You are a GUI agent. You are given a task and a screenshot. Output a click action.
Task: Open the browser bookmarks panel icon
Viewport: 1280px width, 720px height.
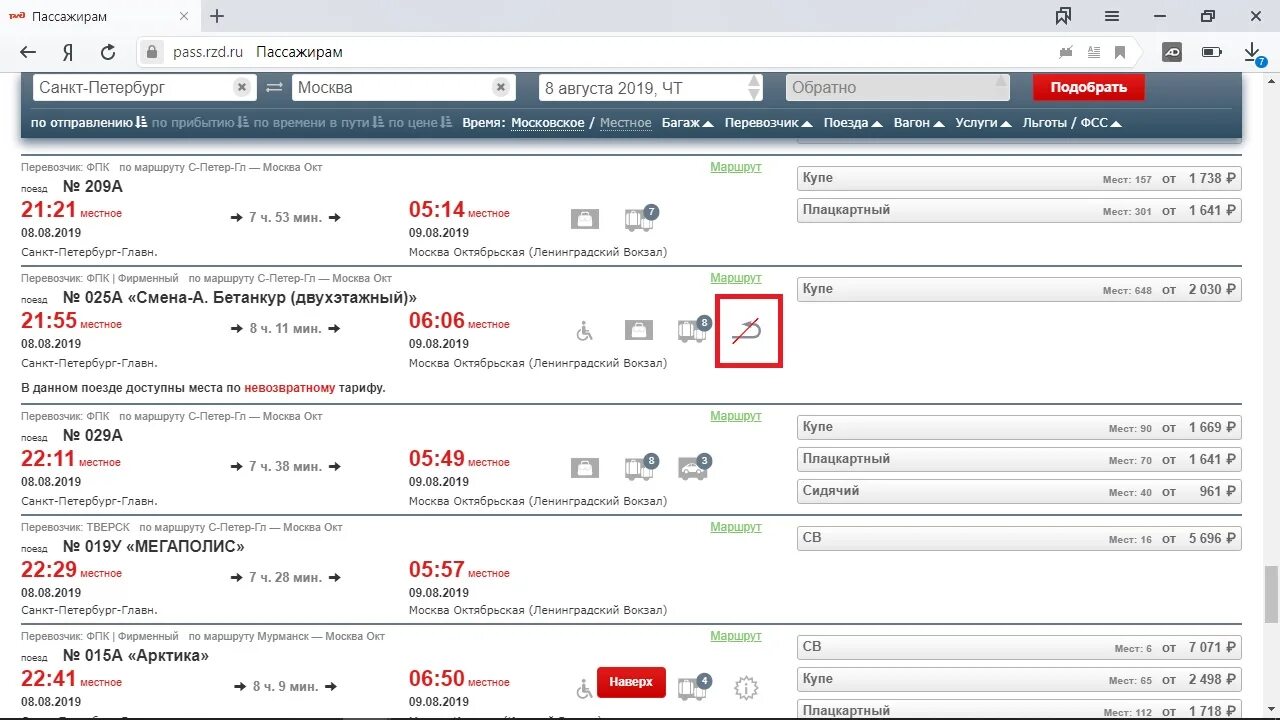pyautogui.click(x=1064, y=16)
